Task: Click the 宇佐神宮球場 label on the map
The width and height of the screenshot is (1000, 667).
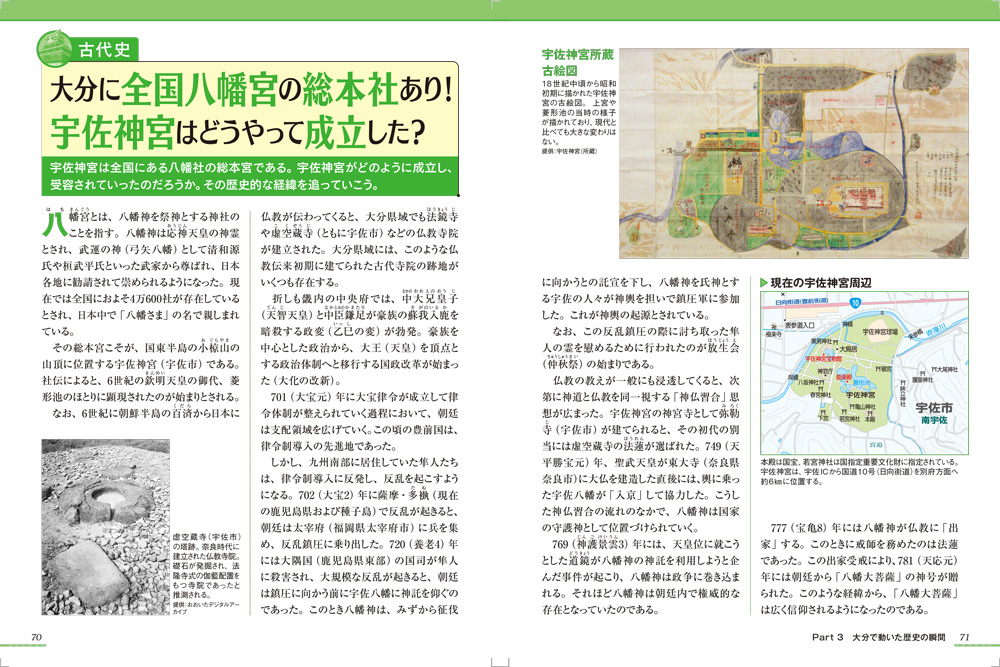Action: (880, 332)
